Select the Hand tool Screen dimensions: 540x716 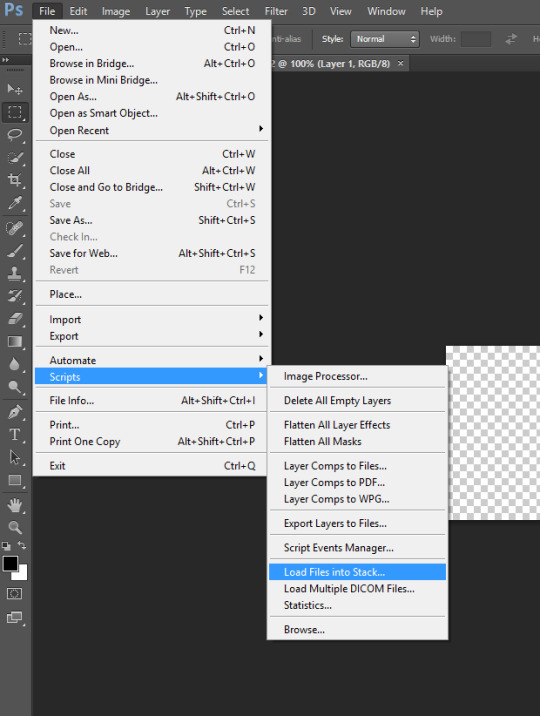[x=15, y=505]
